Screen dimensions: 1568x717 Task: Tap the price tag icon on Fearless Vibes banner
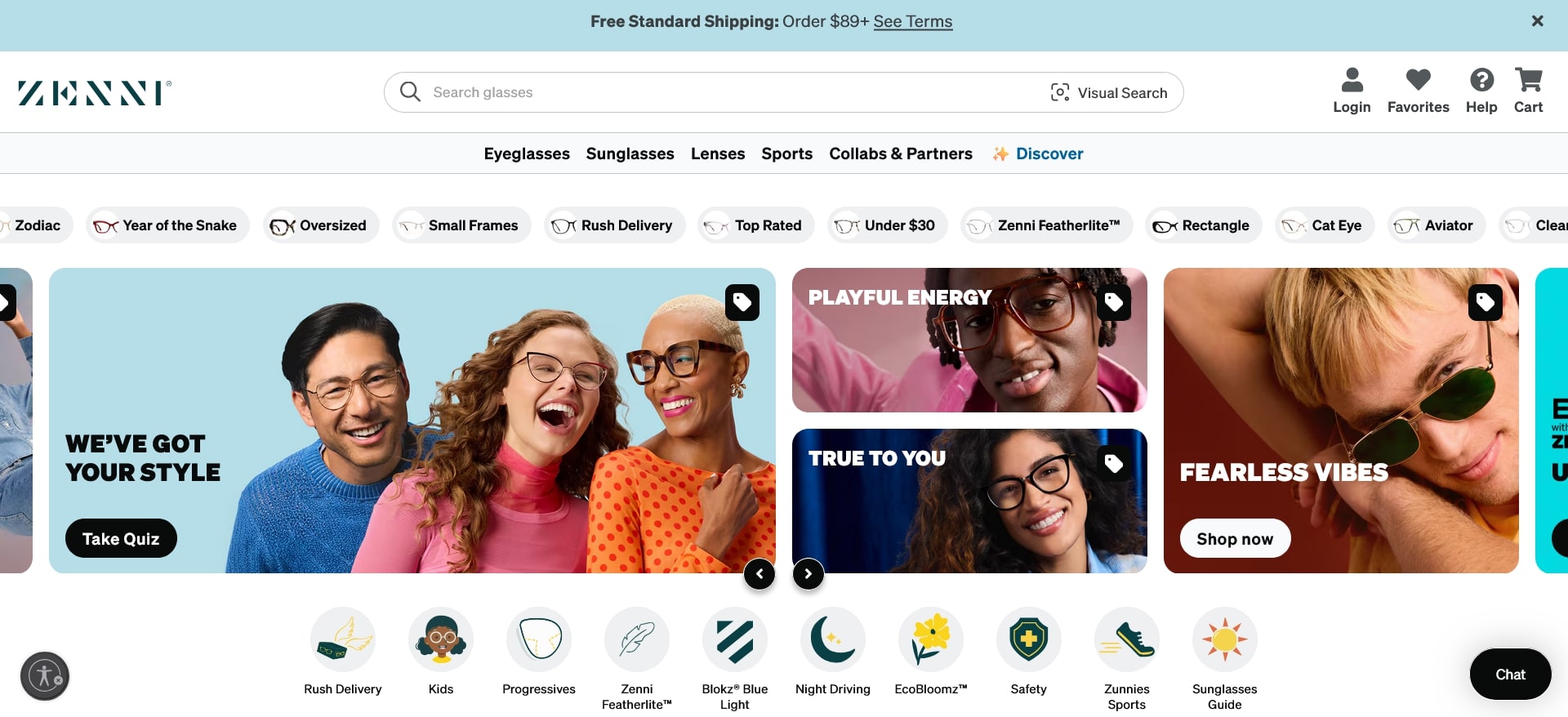click(1486, 303)
